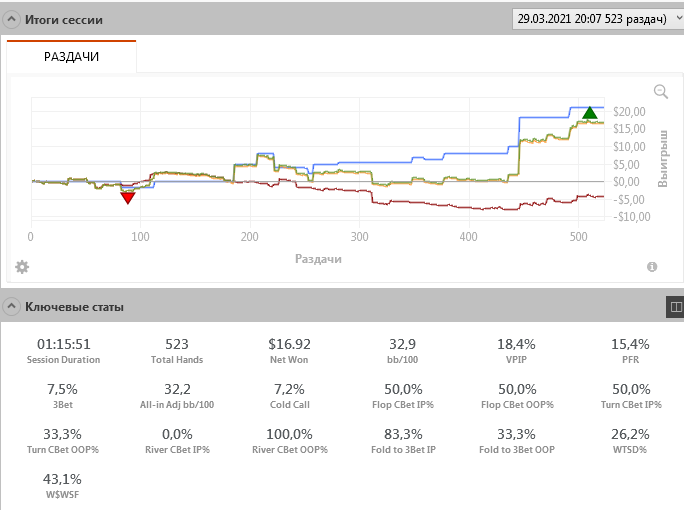This screenshot has width=684, height=510.
Task: Collapse the Итоги сессии section
Action: pyautogui.click(x=12, y=19)
